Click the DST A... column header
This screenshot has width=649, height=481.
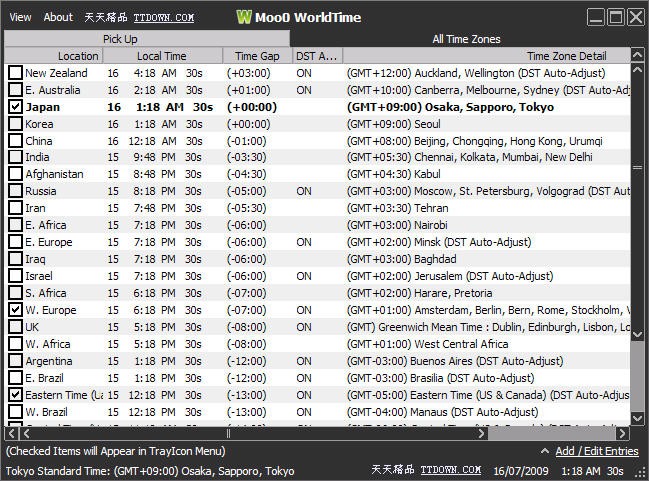coord(317,56)
